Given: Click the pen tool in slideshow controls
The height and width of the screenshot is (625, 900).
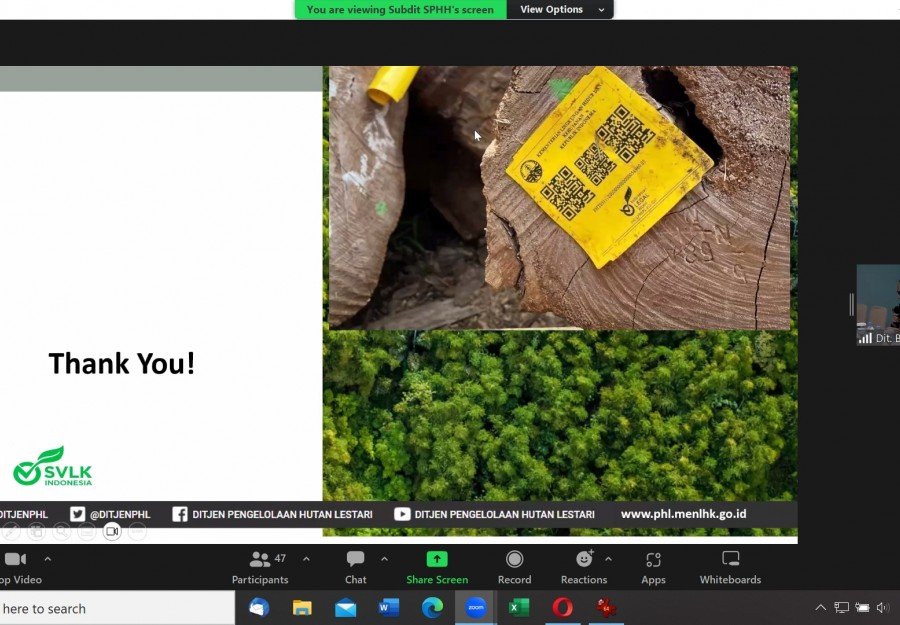Looking at the screenshot, I should [9, 531].
